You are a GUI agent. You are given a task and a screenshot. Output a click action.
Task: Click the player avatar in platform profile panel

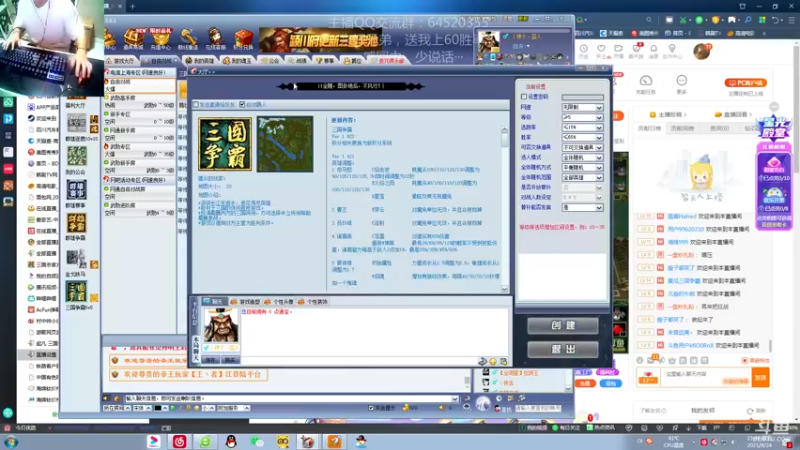click(x=488, y=42)
